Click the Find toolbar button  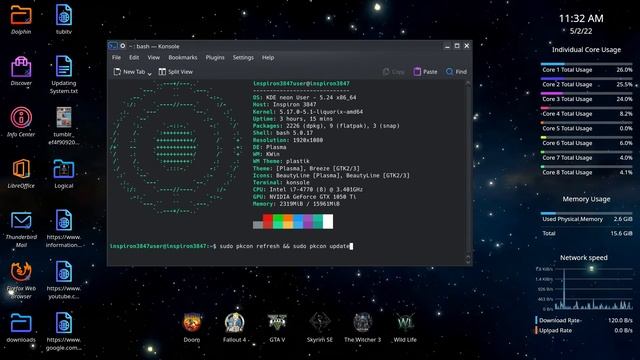pyautogui.click(x=456, y=72)
